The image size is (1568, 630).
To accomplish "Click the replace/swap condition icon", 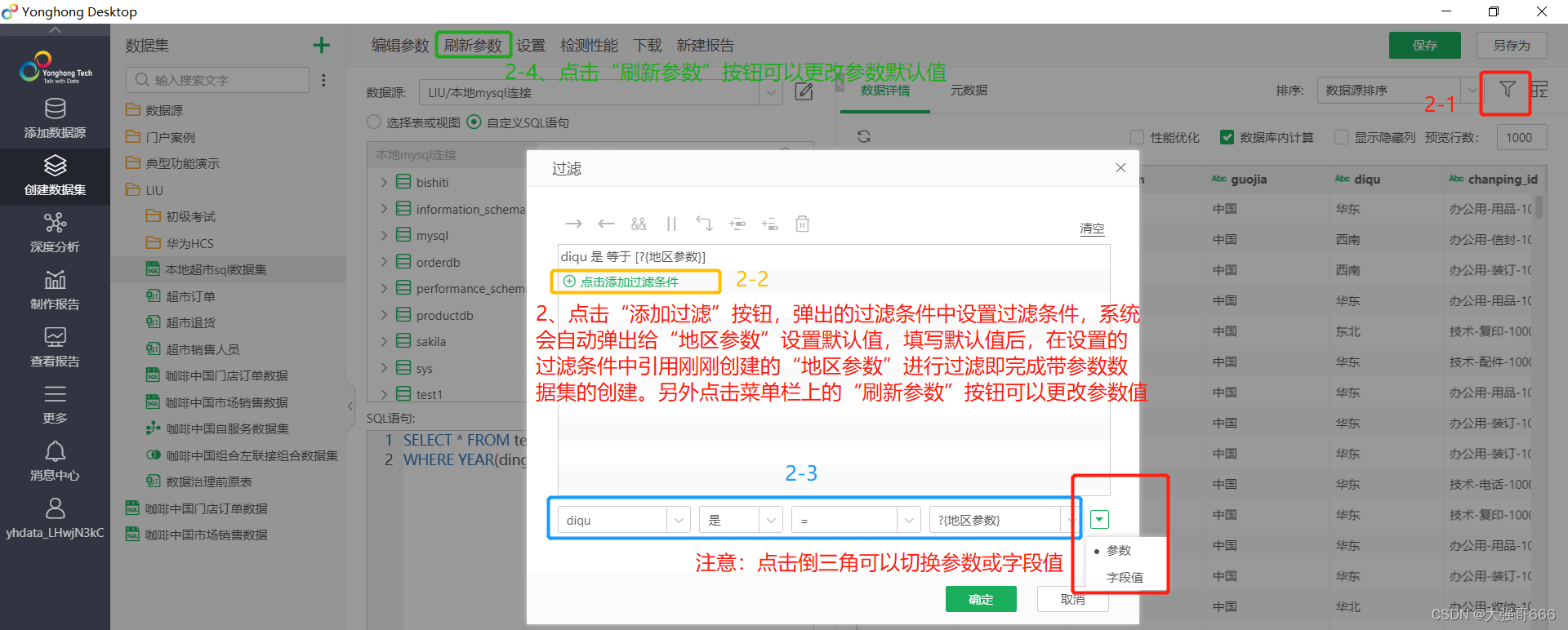I will (704, 224).
